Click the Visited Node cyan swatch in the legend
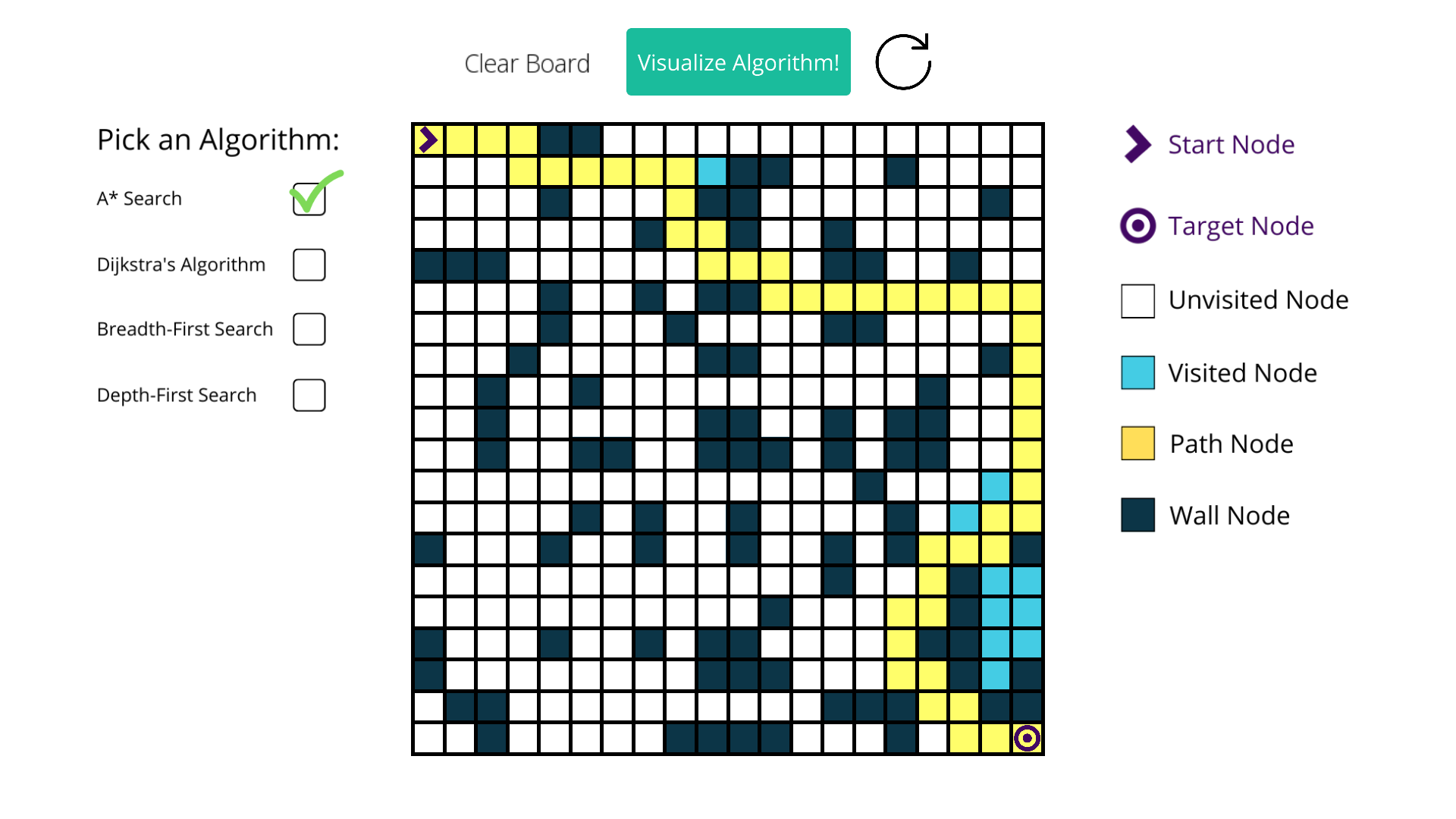 tap(1137, 372)
